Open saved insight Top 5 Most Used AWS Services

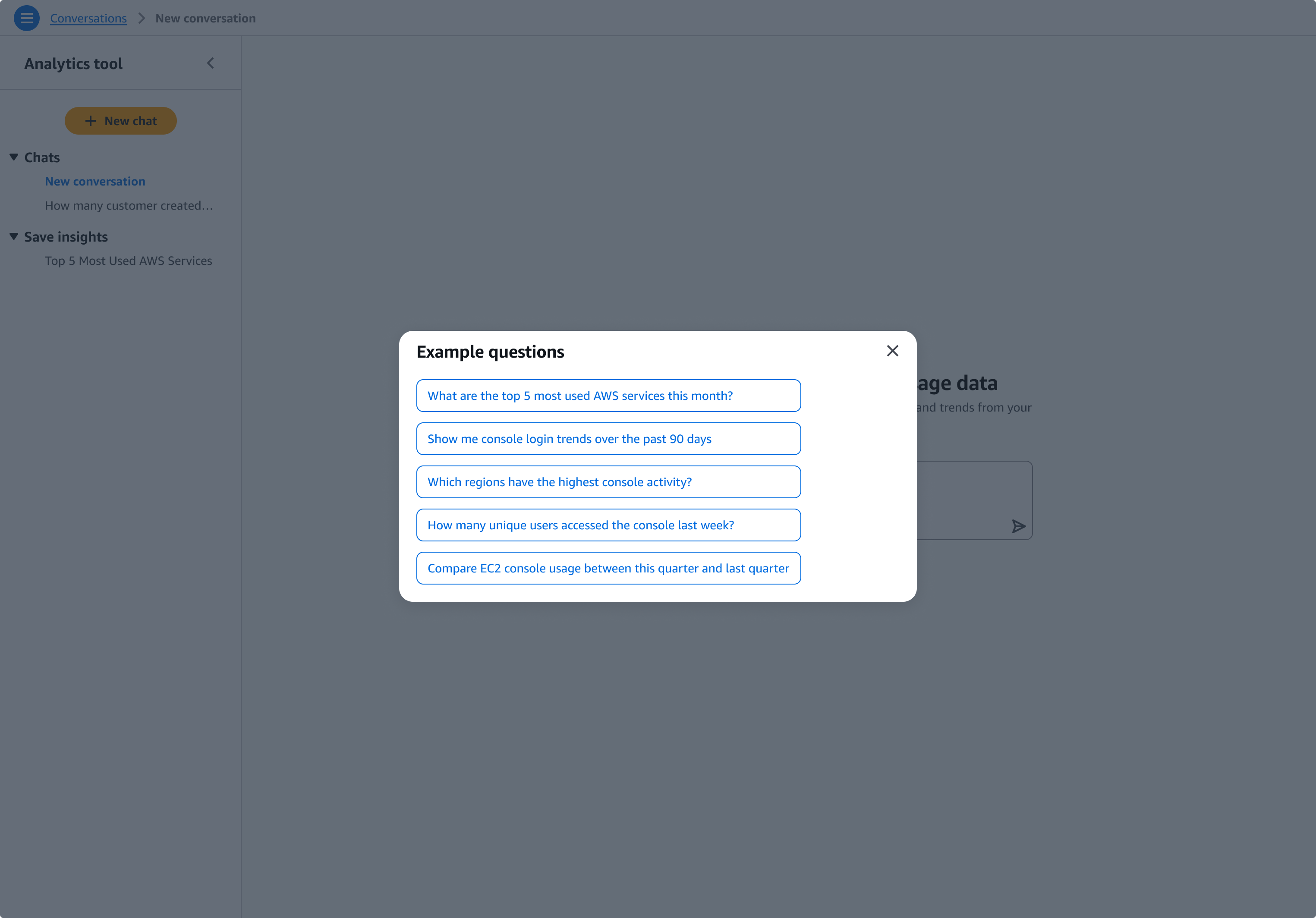[x=129, y=261]
